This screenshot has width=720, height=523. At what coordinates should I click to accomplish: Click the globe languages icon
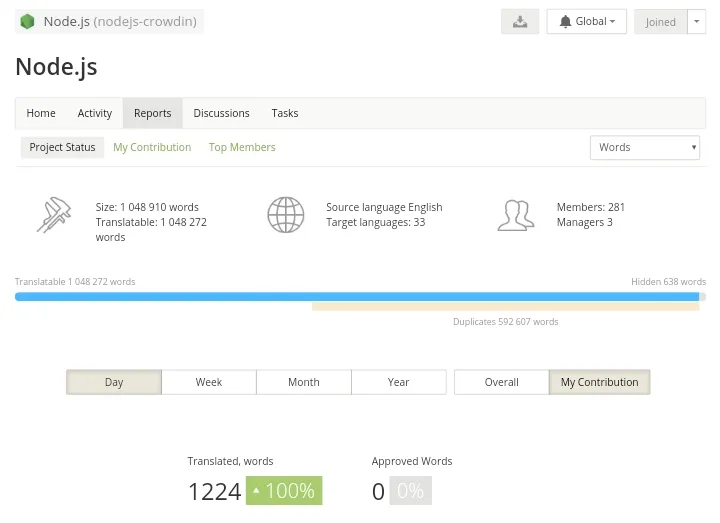point(286,215)
